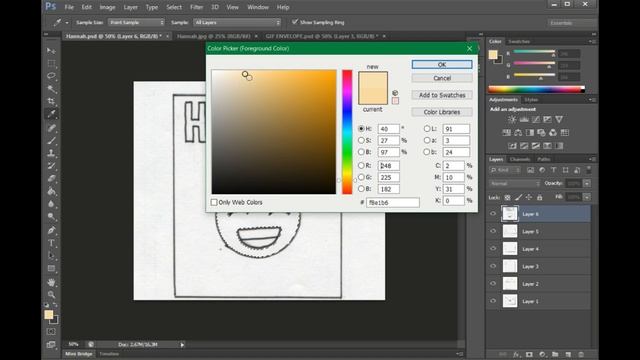640x360 pixels.
Task: Toggle Quick Mask mode icon
Action: (x=51, y=331)
